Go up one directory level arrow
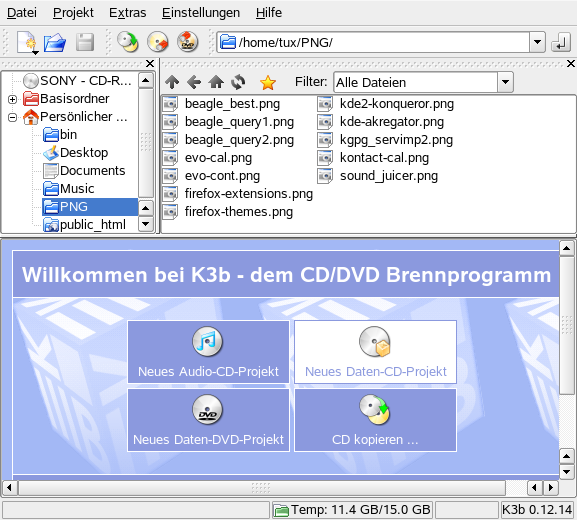577x520 pixels. pos(172,82)
